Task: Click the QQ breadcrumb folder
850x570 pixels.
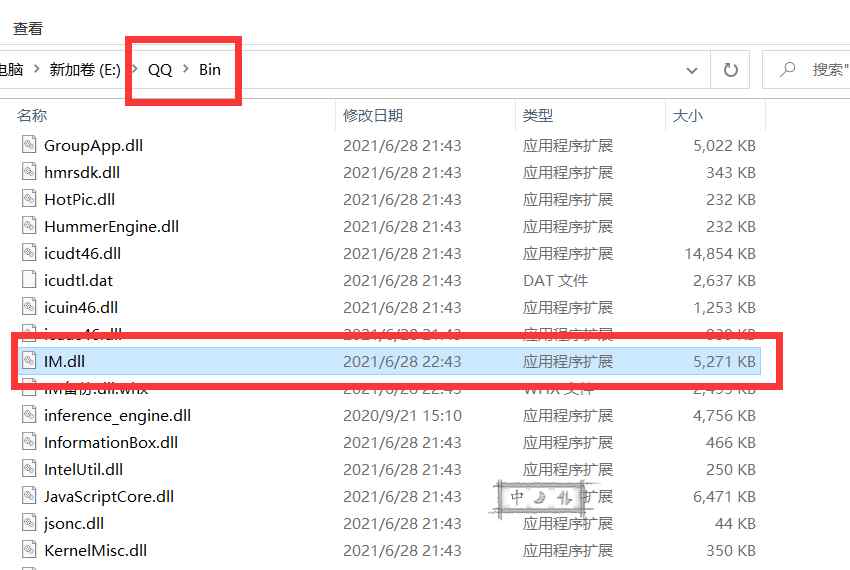Action: click(160, 69)
